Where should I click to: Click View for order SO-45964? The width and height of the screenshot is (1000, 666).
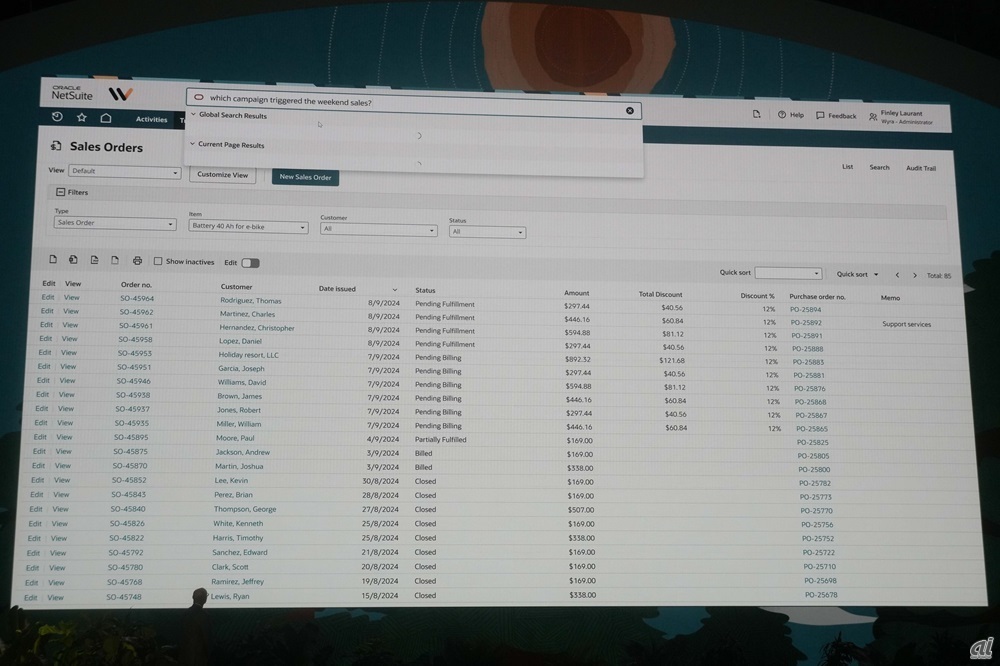71,297
